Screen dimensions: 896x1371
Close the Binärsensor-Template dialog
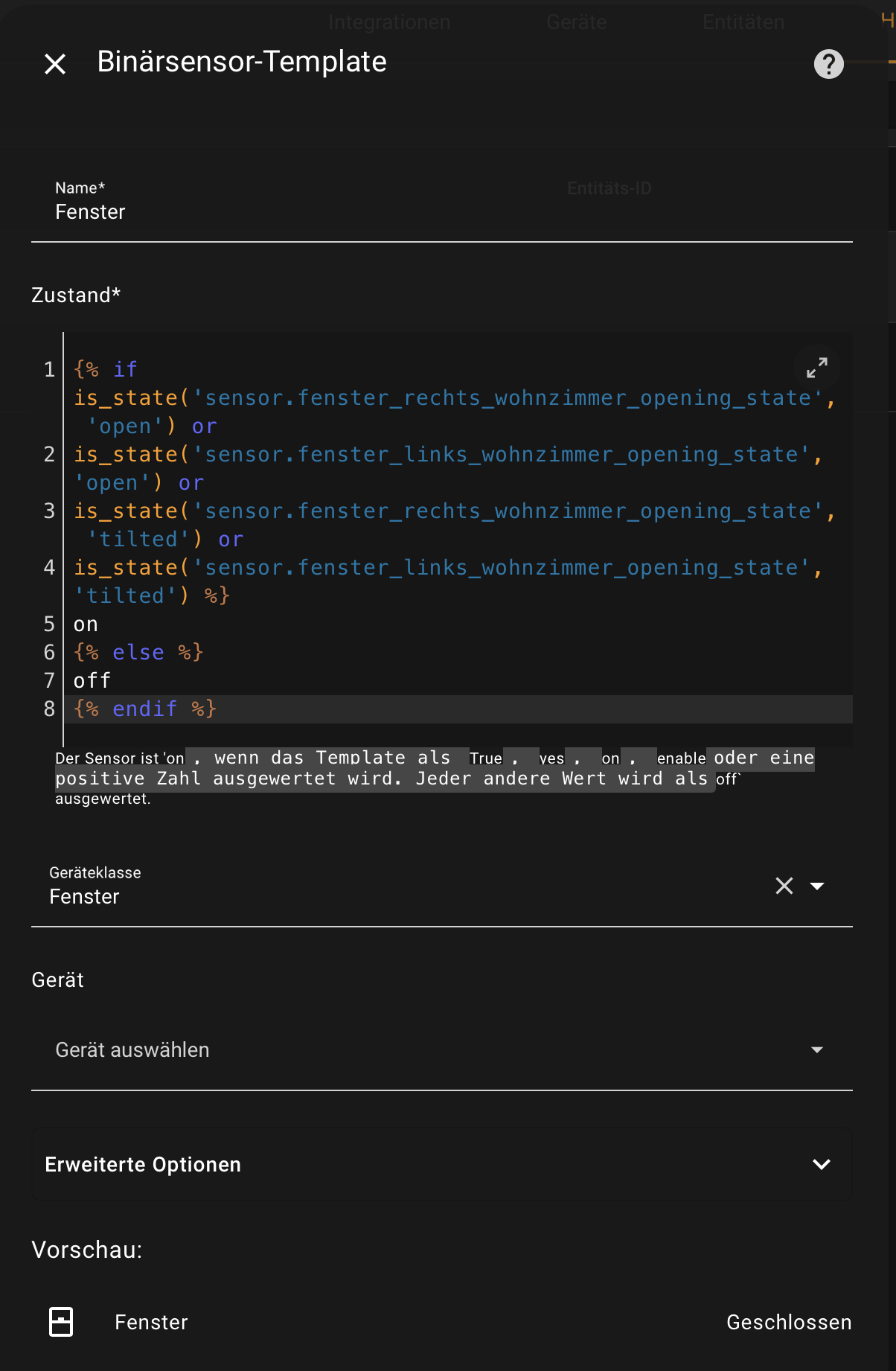(55, 64)
